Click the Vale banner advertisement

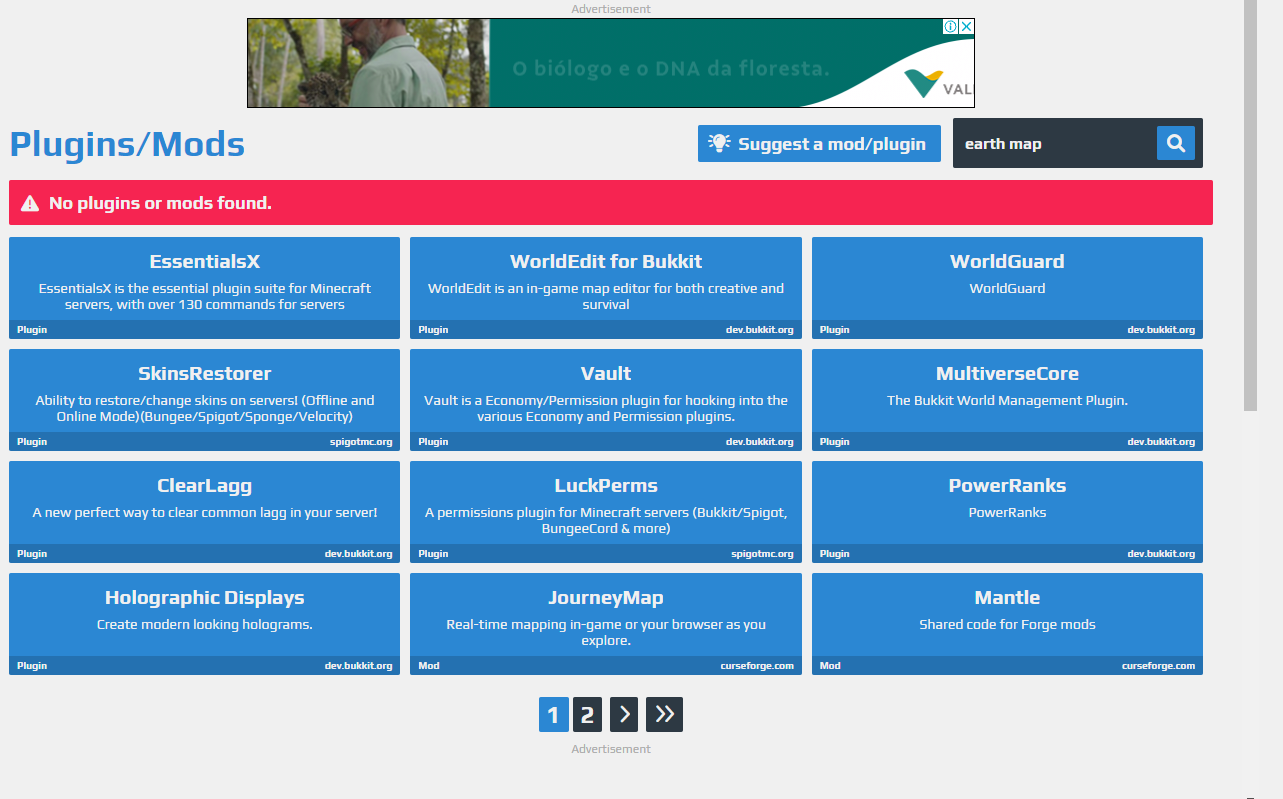coord(610,63)
